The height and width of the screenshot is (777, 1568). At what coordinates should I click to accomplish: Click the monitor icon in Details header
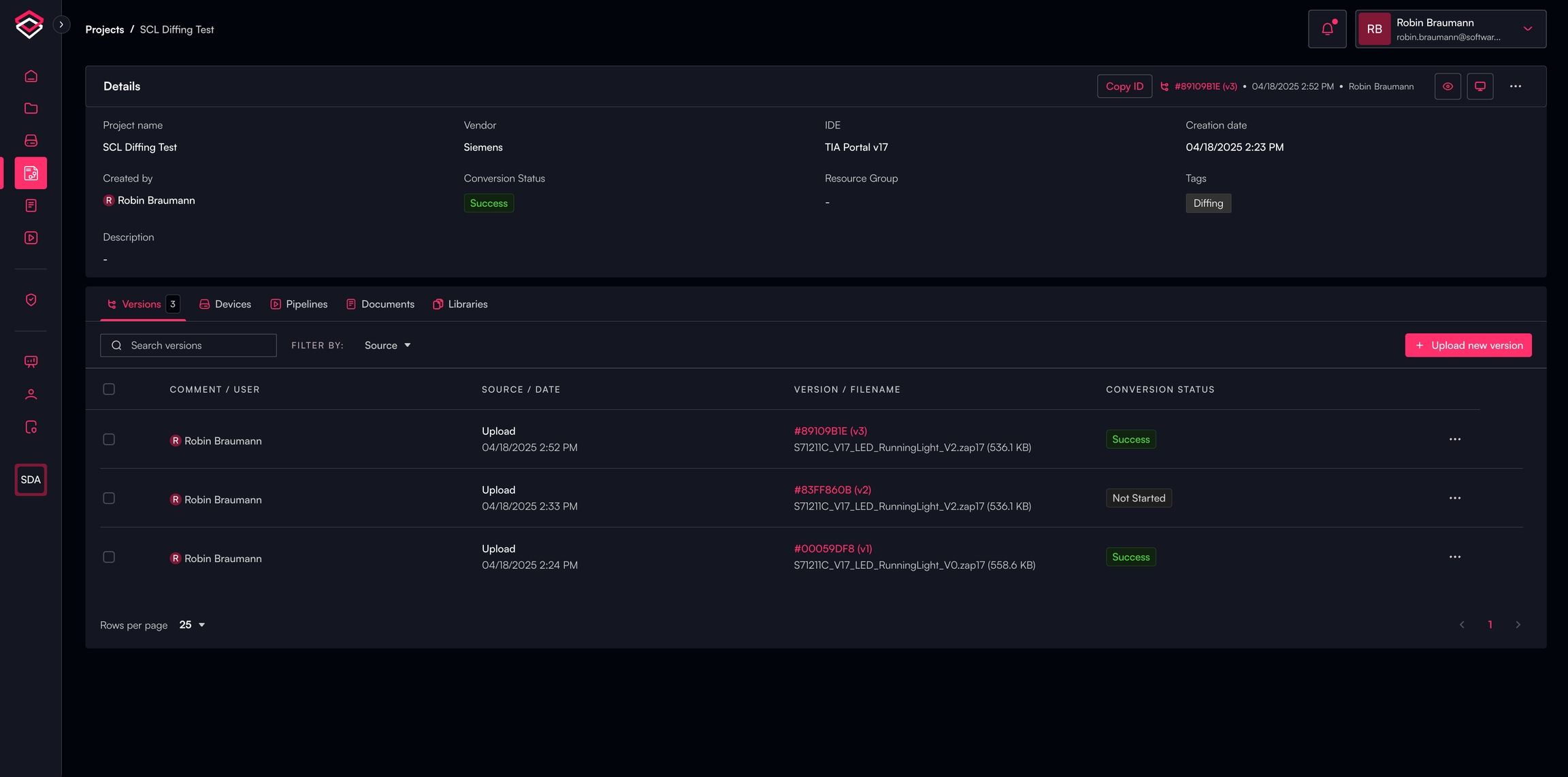pos(1480,86)
